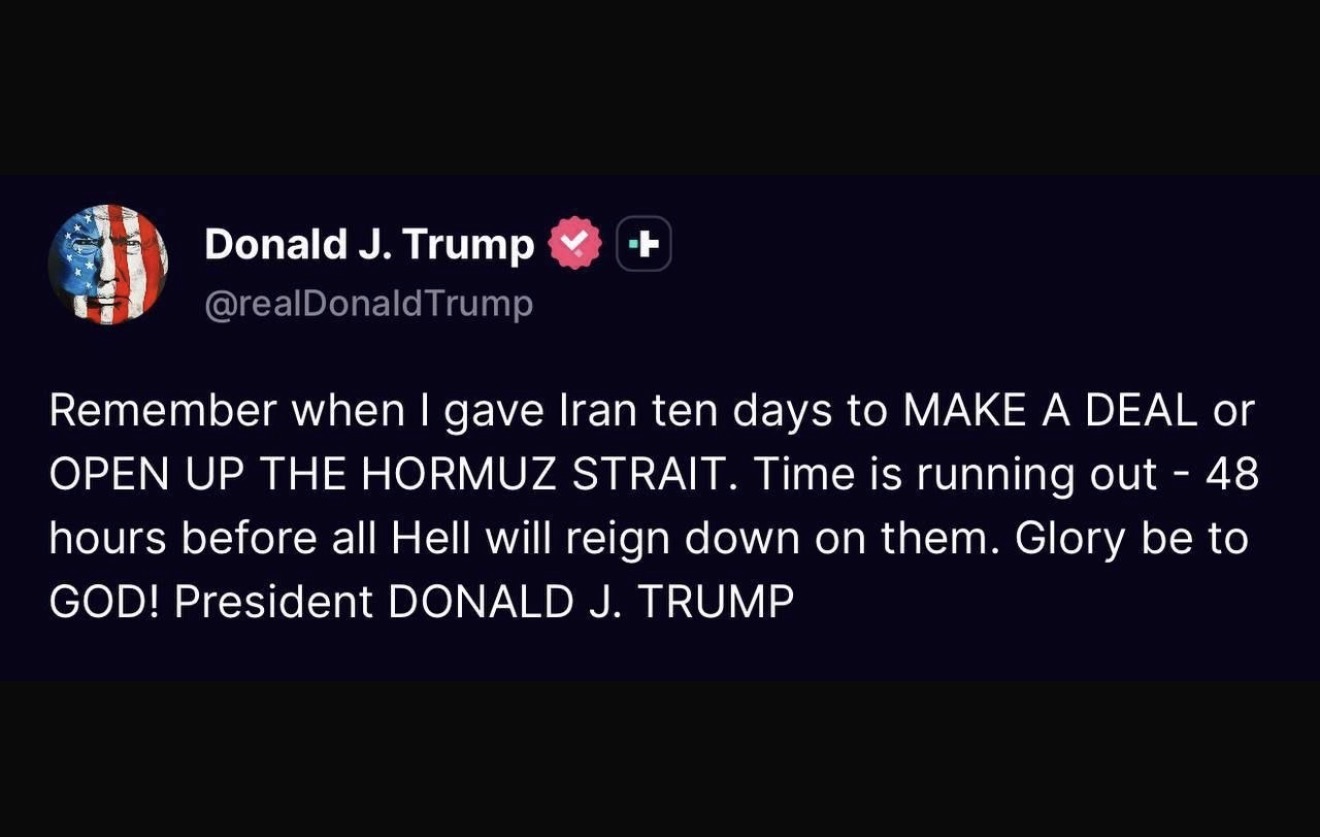Screen dimensions: 1320x837
Task: Click President DONALD J. TRUMP signature text
Action: (x=484, y=602)
